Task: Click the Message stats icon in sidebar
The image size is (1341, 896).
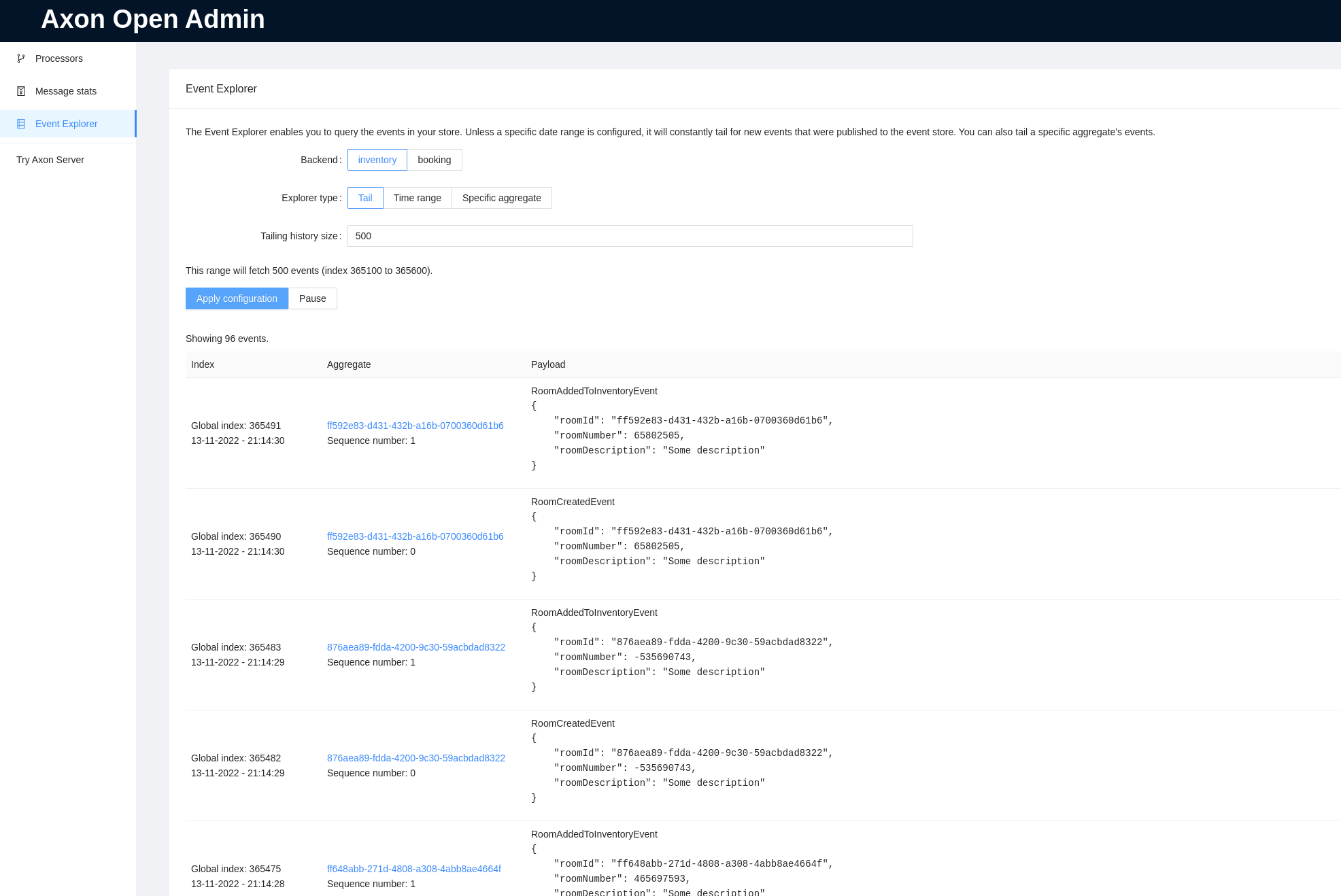Action: point(21,91)
